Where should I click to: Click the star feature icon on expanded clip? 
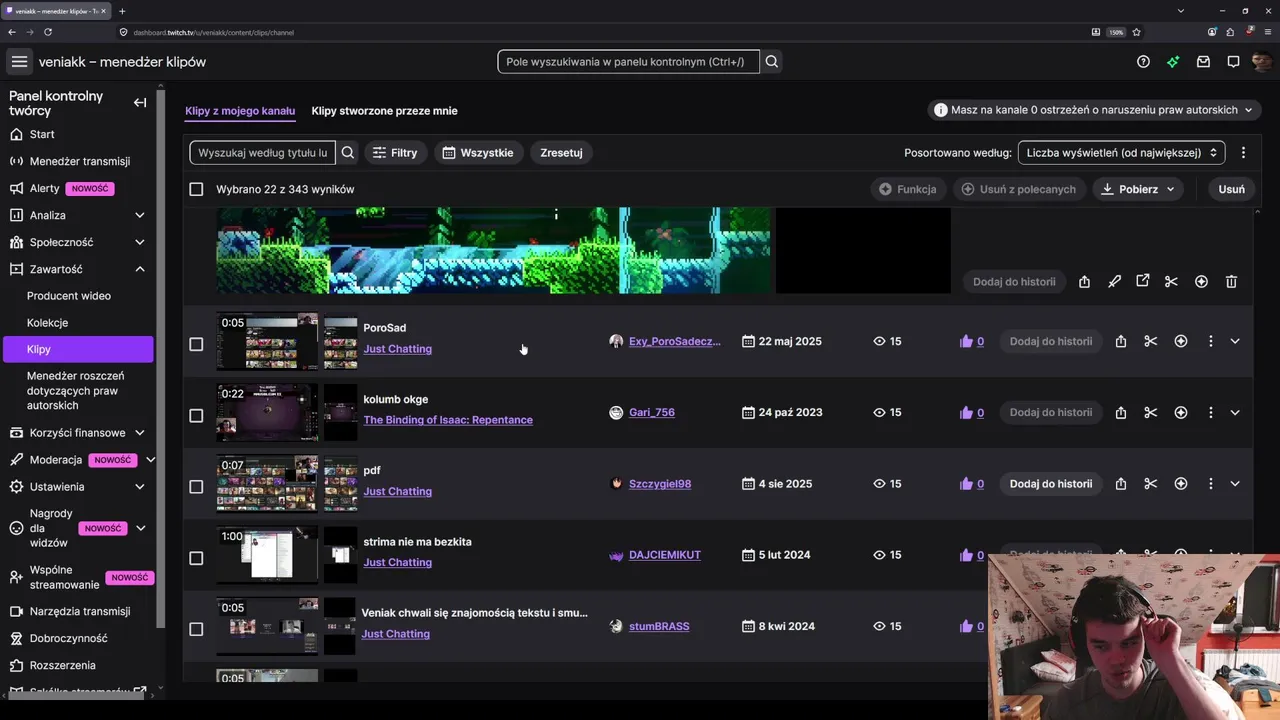point(1201,282)
